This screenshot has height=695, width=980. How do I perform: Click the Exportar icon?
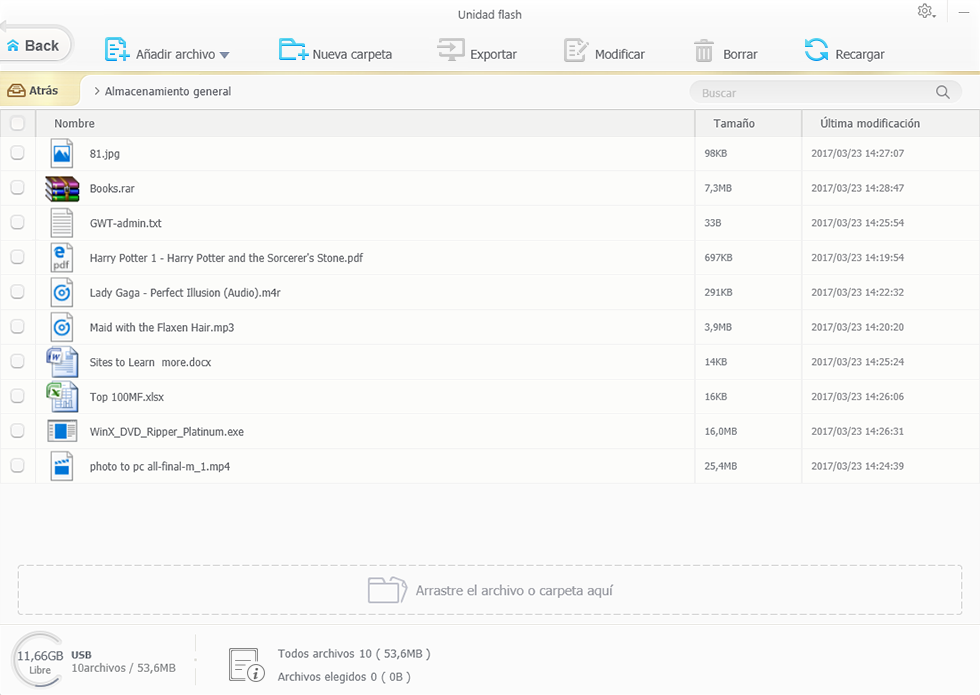coord(451,49)
